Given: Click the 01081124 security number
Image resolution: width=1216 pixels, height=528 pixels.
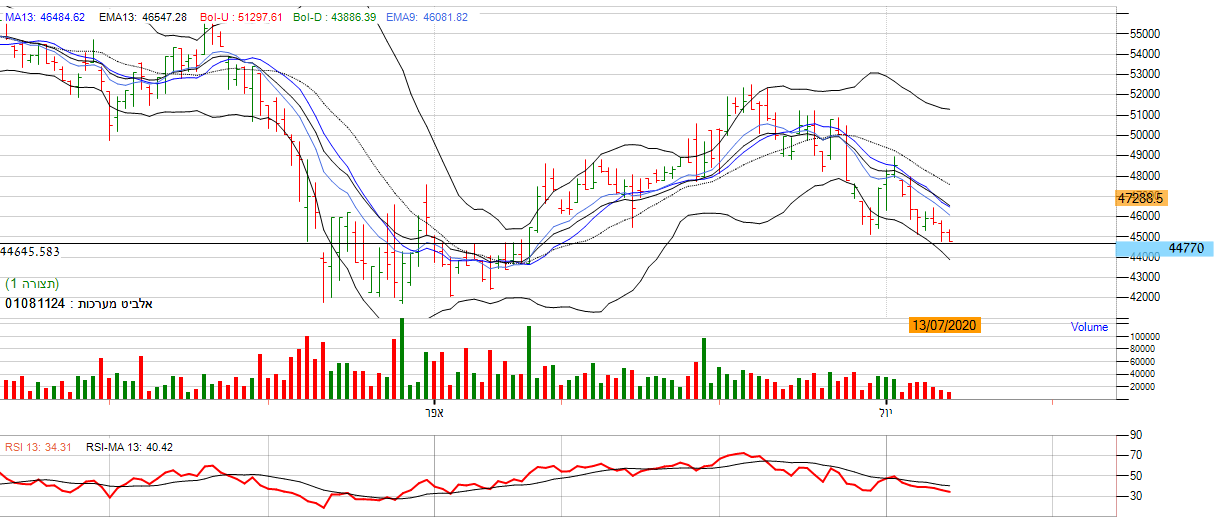Looking at the screenshot, I should coord(36,302).
